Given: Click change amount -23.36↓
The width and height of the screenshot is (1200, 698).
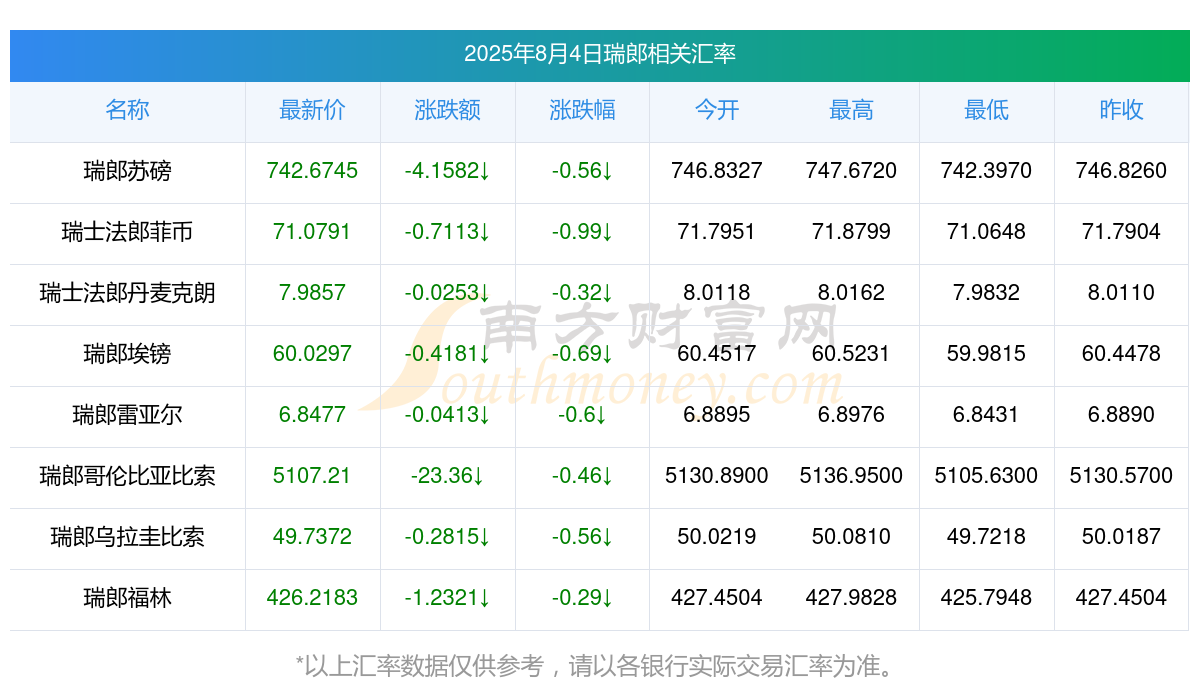Looking at the screenshot, I should coord(447,475).
